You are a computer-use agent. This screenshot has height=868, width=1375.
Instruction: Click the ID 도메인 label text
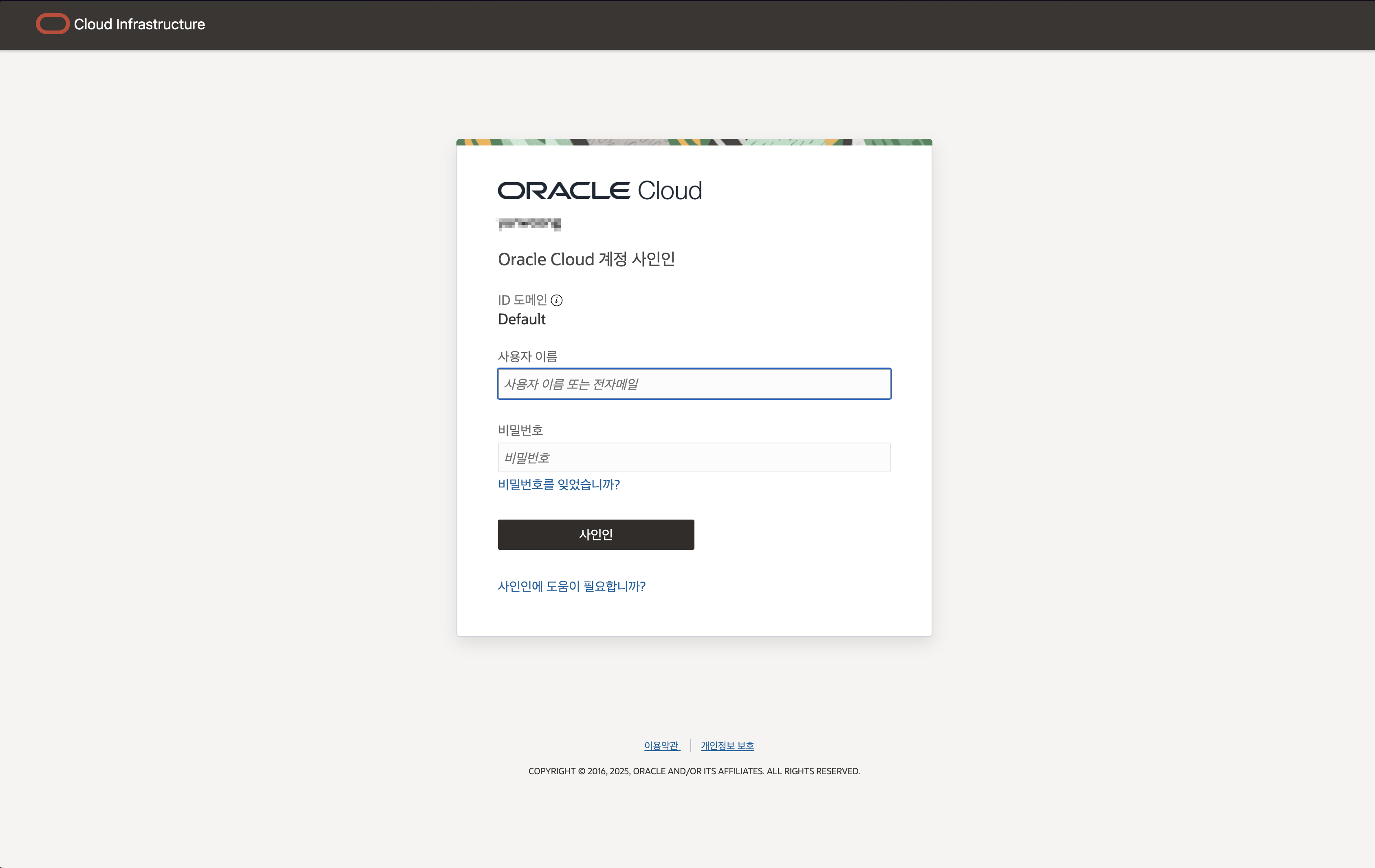pos(522,300)
